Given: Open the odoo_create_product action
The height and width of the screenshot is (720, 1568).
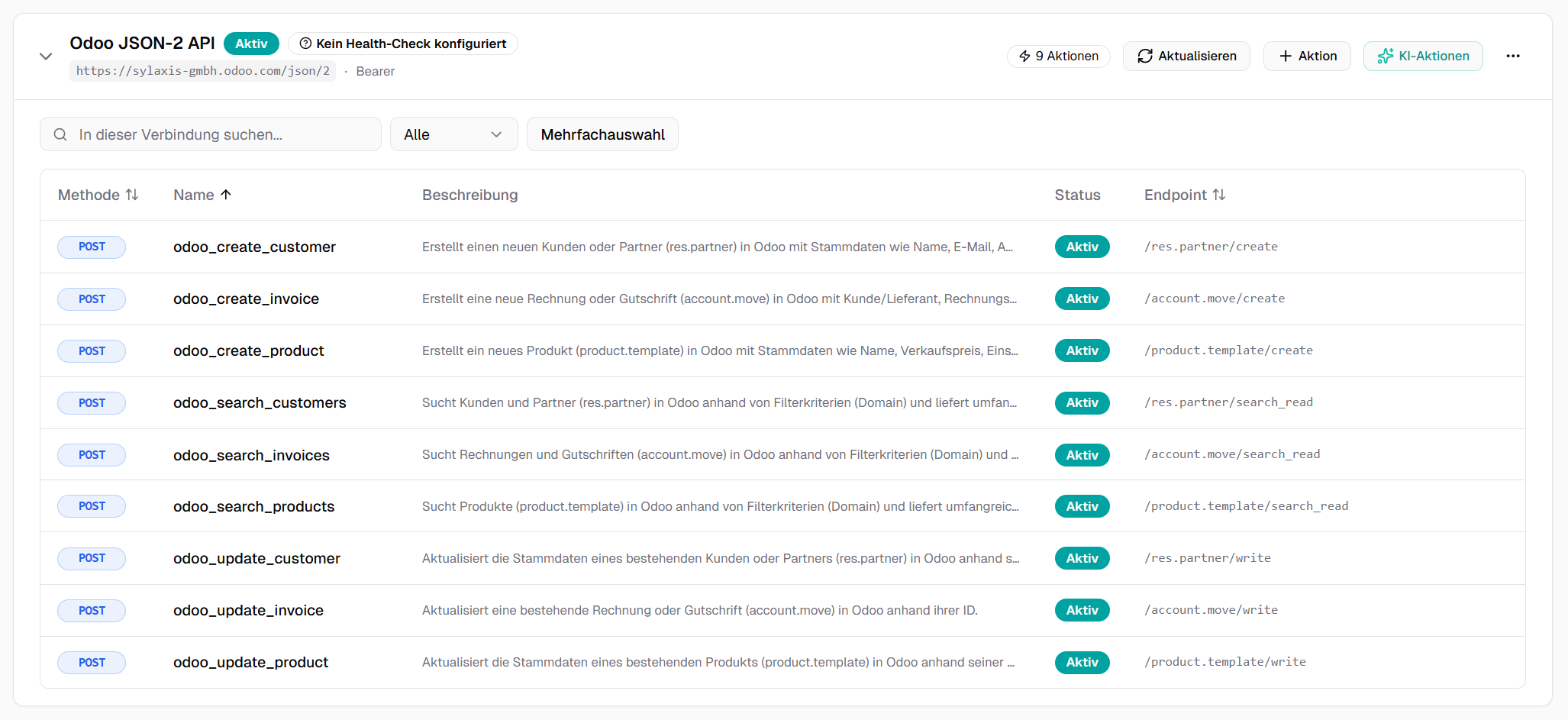Looking at the screenshot, I should tap(248, 350).
